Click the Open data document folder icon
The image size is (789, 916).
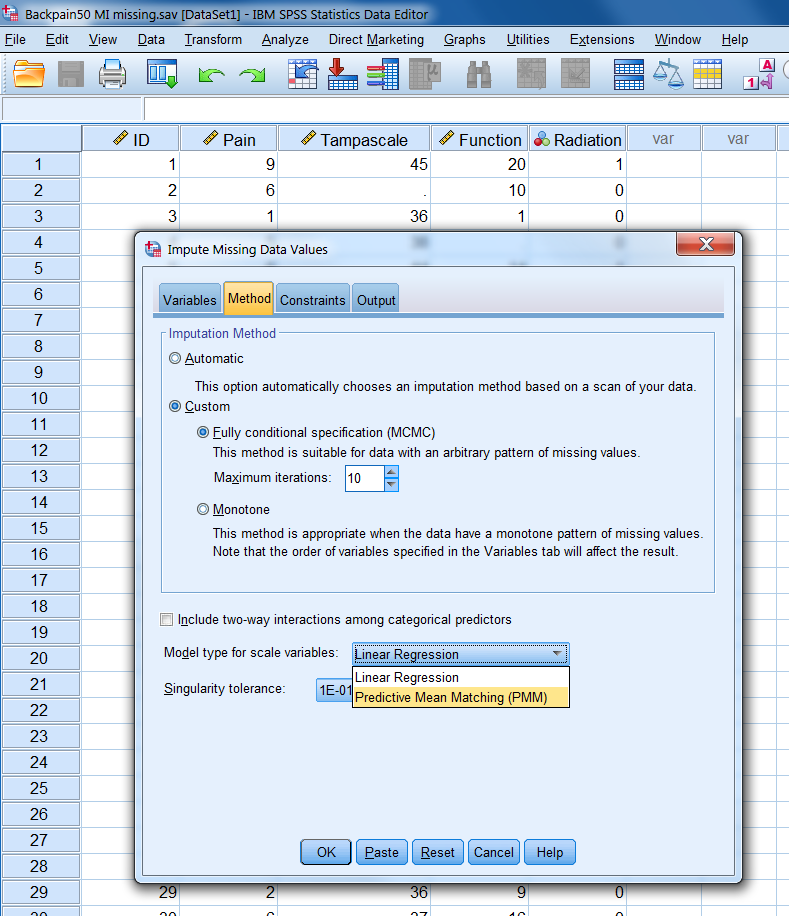point(29,74)
